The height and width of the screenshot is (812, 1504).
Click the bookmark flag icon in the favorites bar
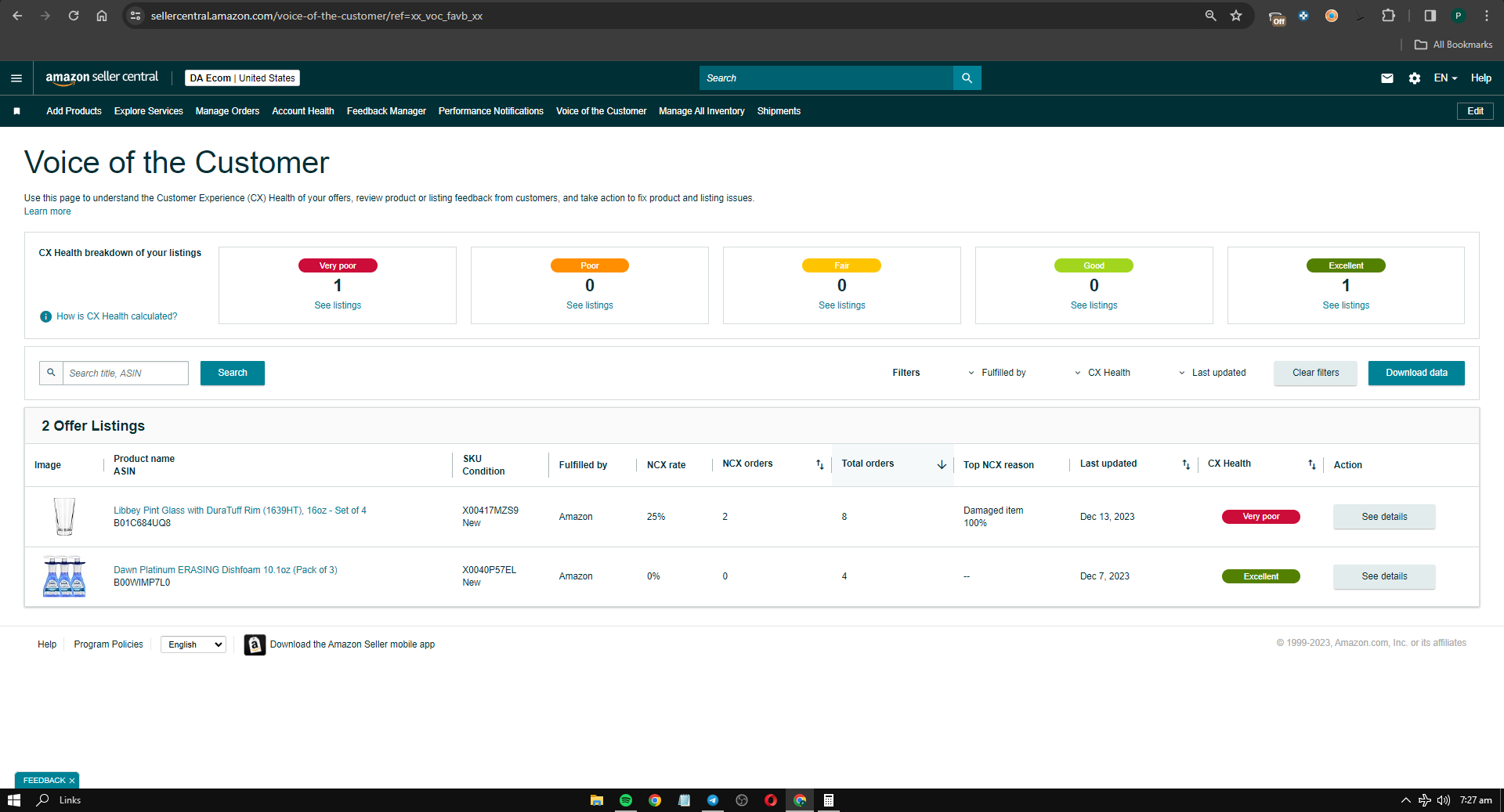16,111
